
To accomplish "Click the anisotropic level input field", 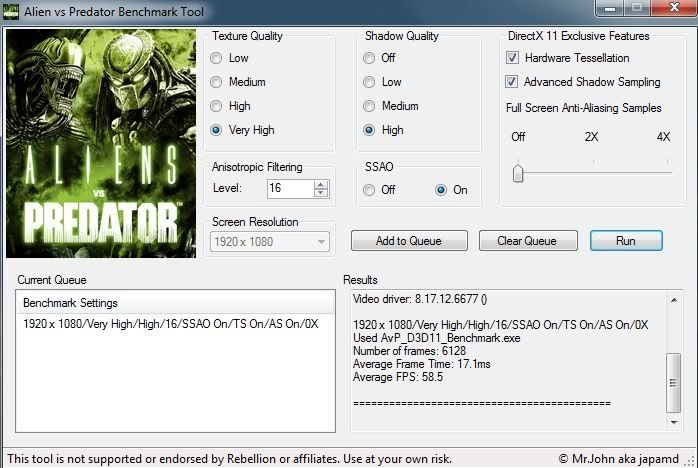I will tap(290, 188).
